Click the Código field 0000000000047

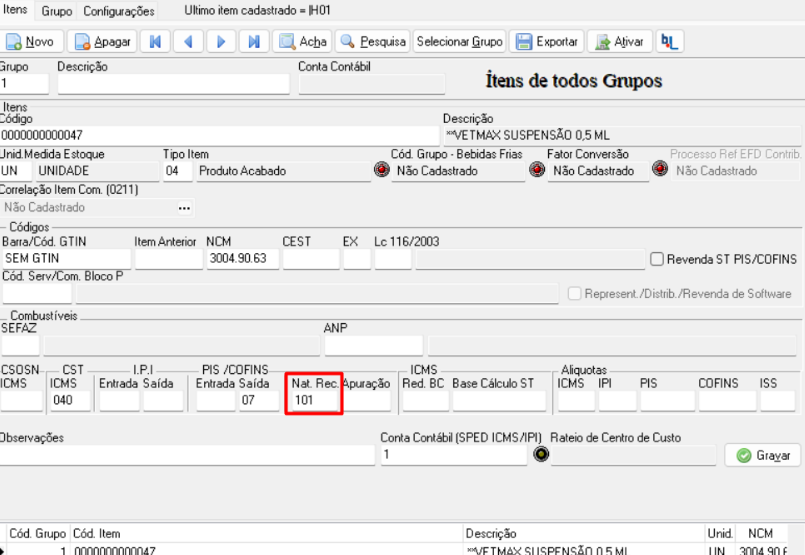[219, 136]
